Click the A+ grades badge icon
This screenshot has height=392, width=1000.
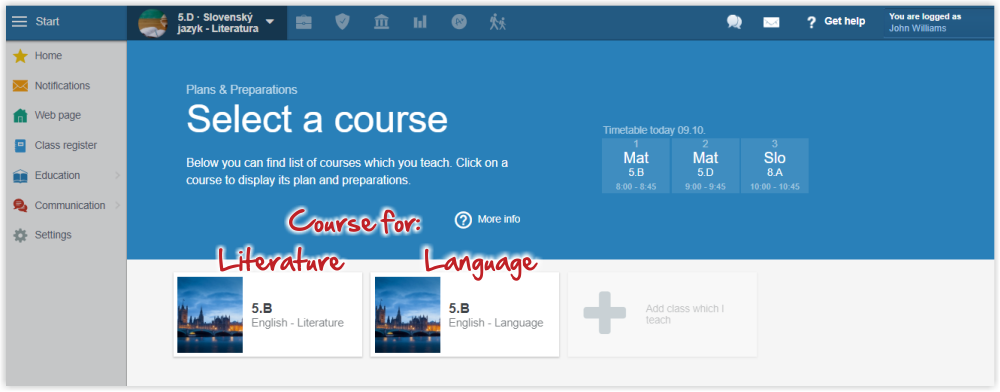459,22
